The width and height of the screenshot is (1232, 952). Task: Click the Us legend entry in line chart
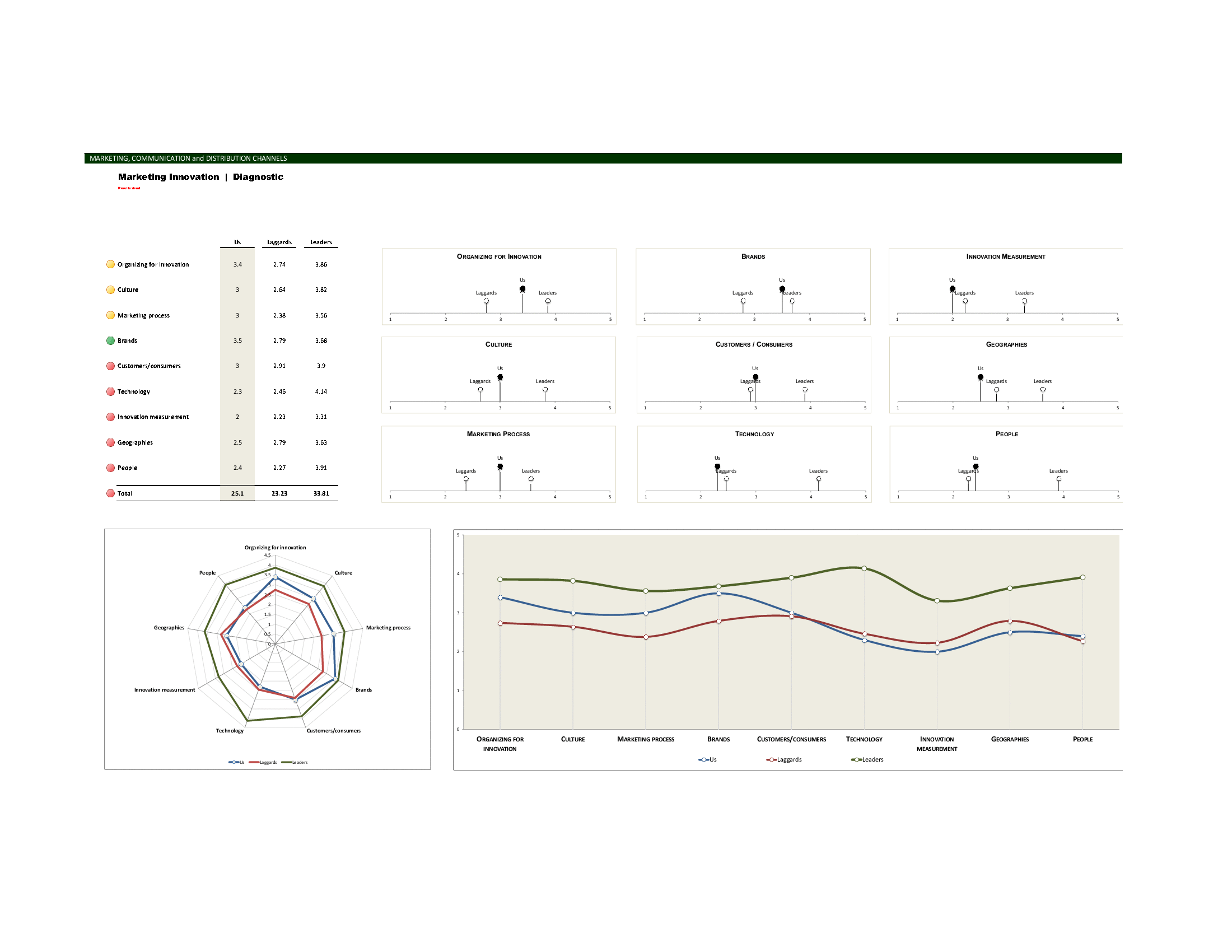(x=707, y=760)
